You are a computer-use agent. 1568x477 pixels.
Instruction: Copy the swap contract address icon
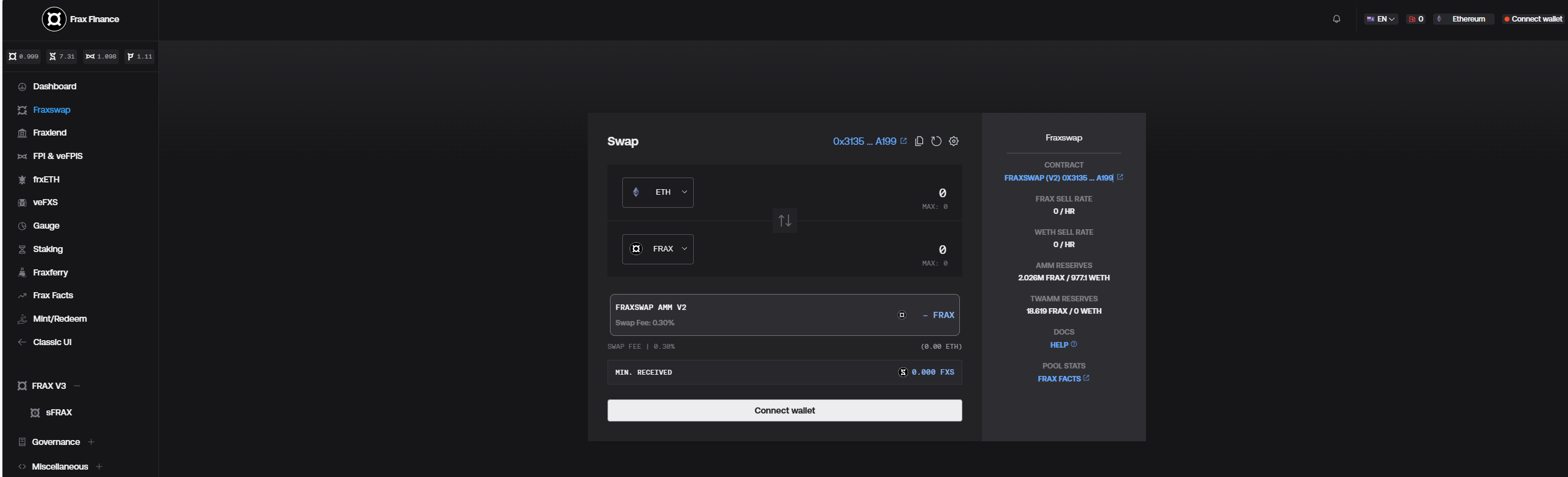919,141
